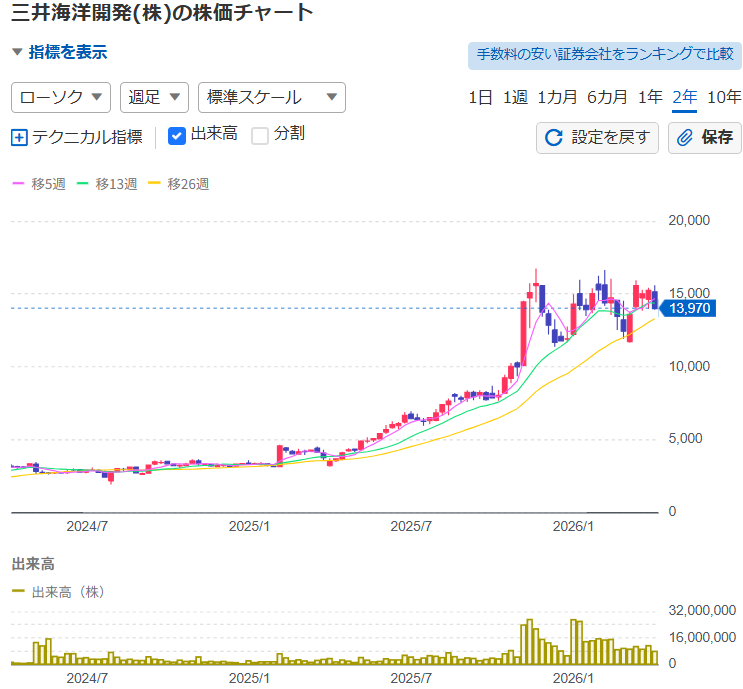Select the 10年 time range tab
The image size is (743, 689).
724,97
